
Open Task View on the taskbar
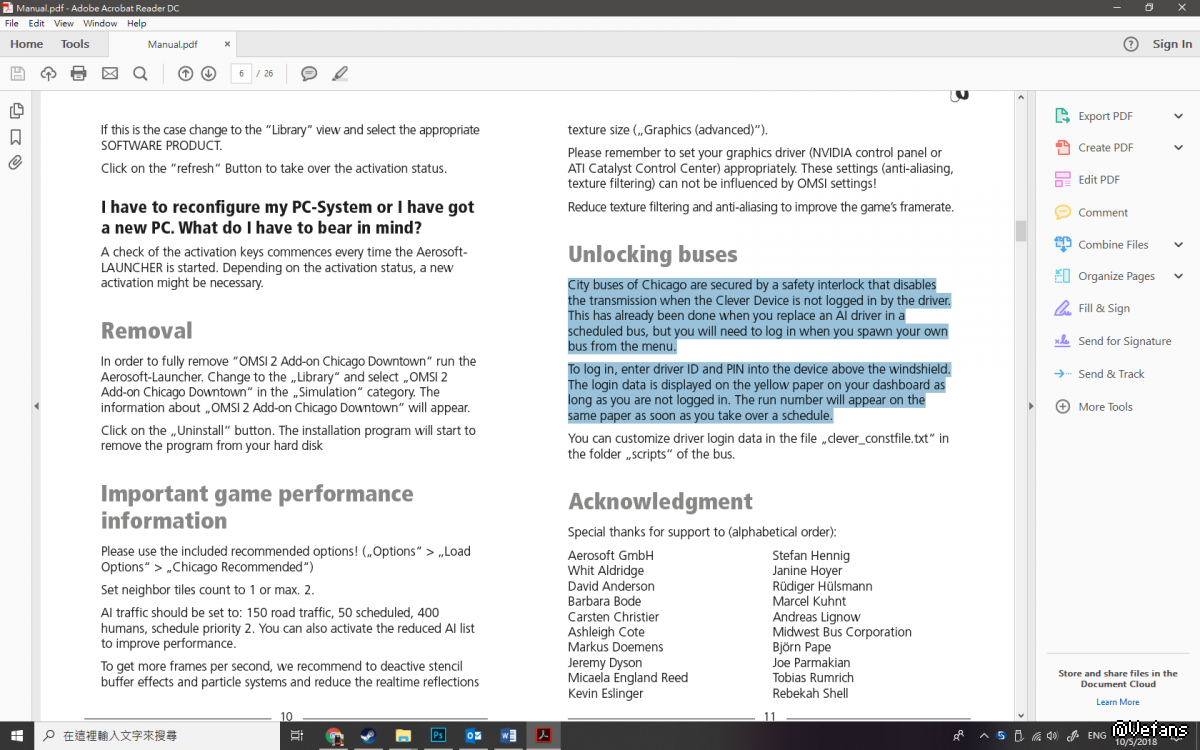tap(296, 735)
